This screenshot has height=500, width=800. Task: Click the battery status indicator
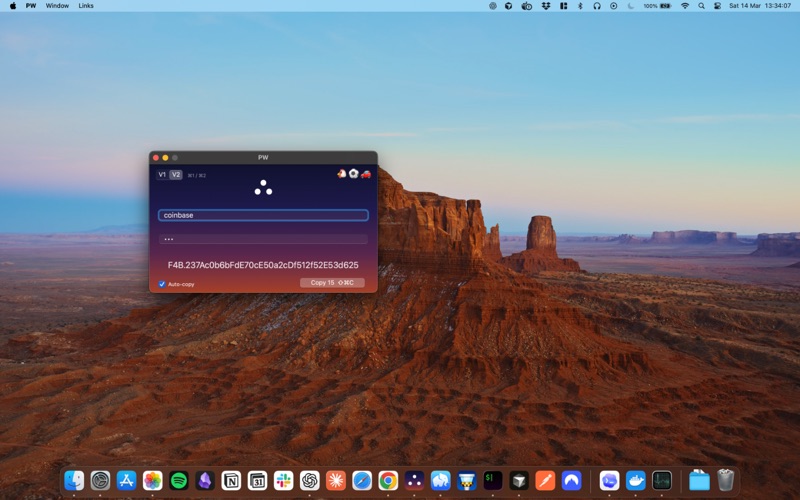click(657, 6)
